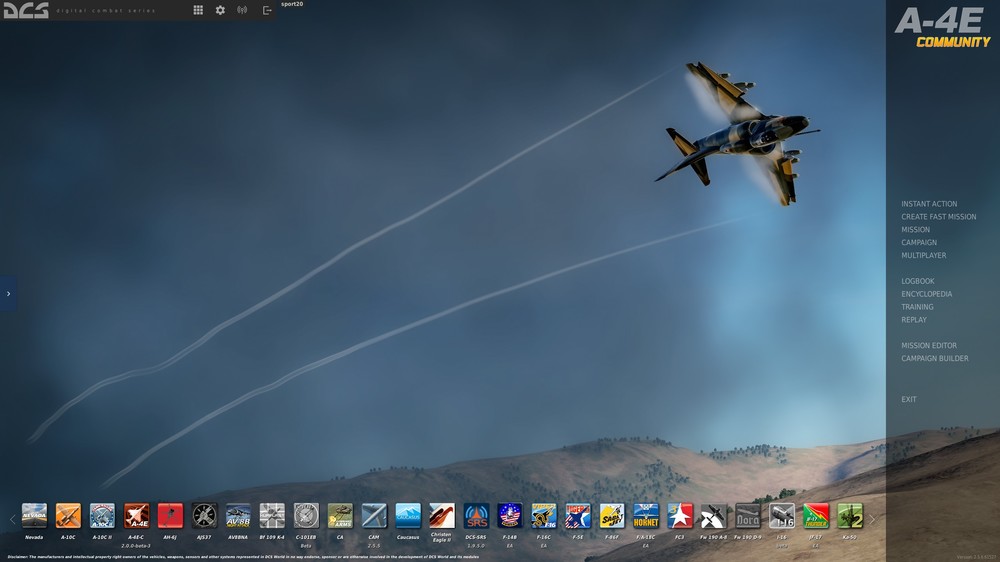The height and width of the screenshot is (562, 1000).
Task: Choose the I-16 module icon
Action: tap(782, 515)
